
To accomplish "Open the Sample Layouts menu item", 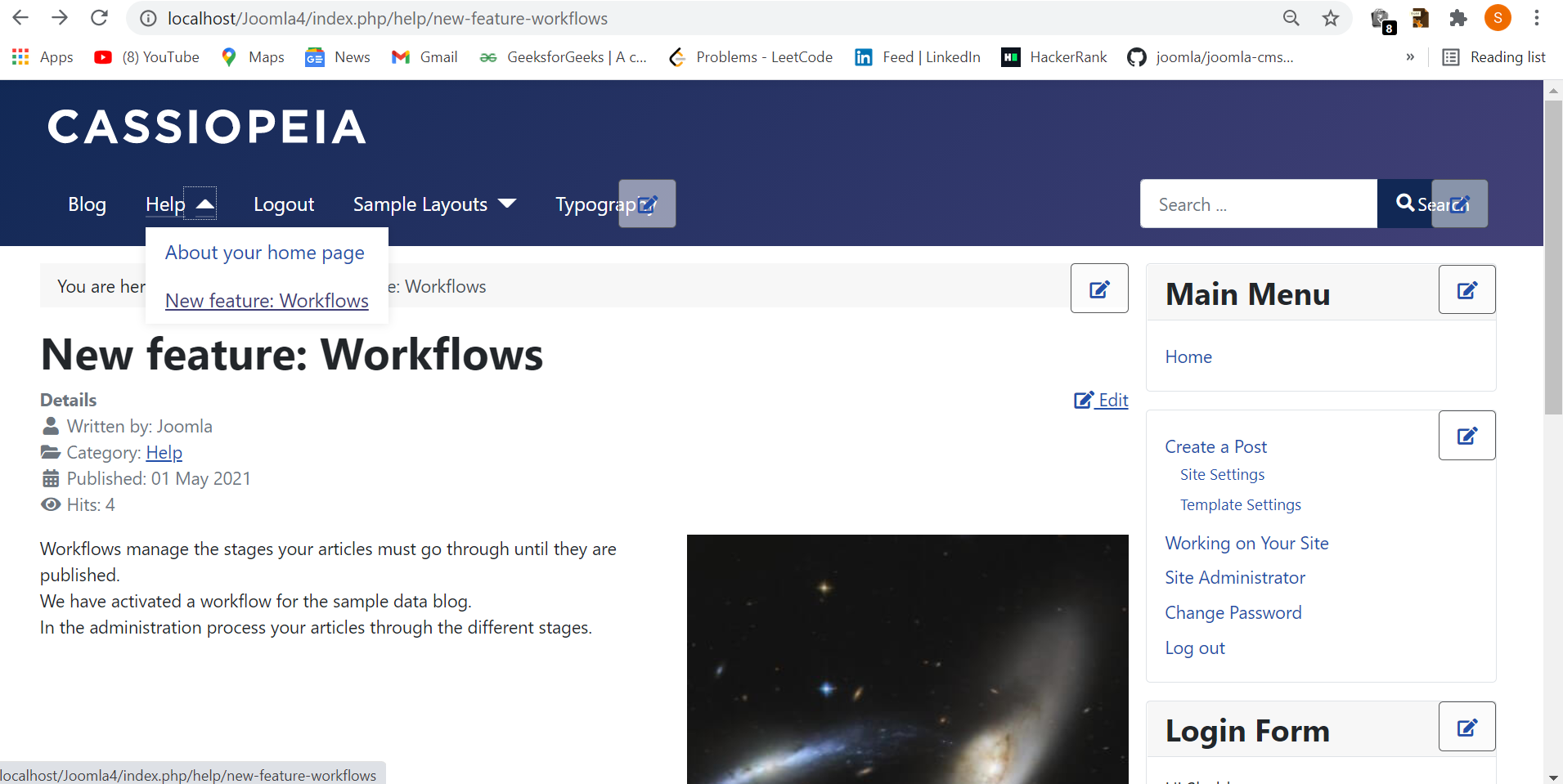I will point(420,204).
